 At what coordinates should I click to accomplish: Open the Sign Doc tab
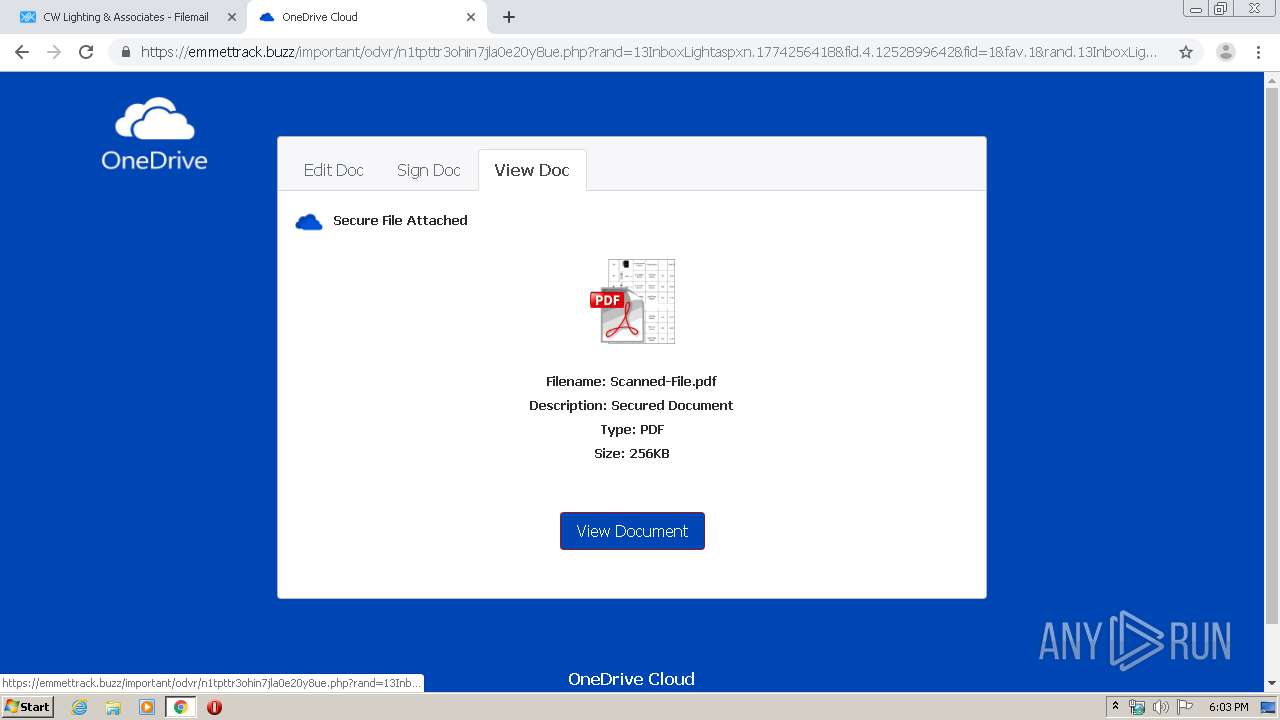click(429, 170)
